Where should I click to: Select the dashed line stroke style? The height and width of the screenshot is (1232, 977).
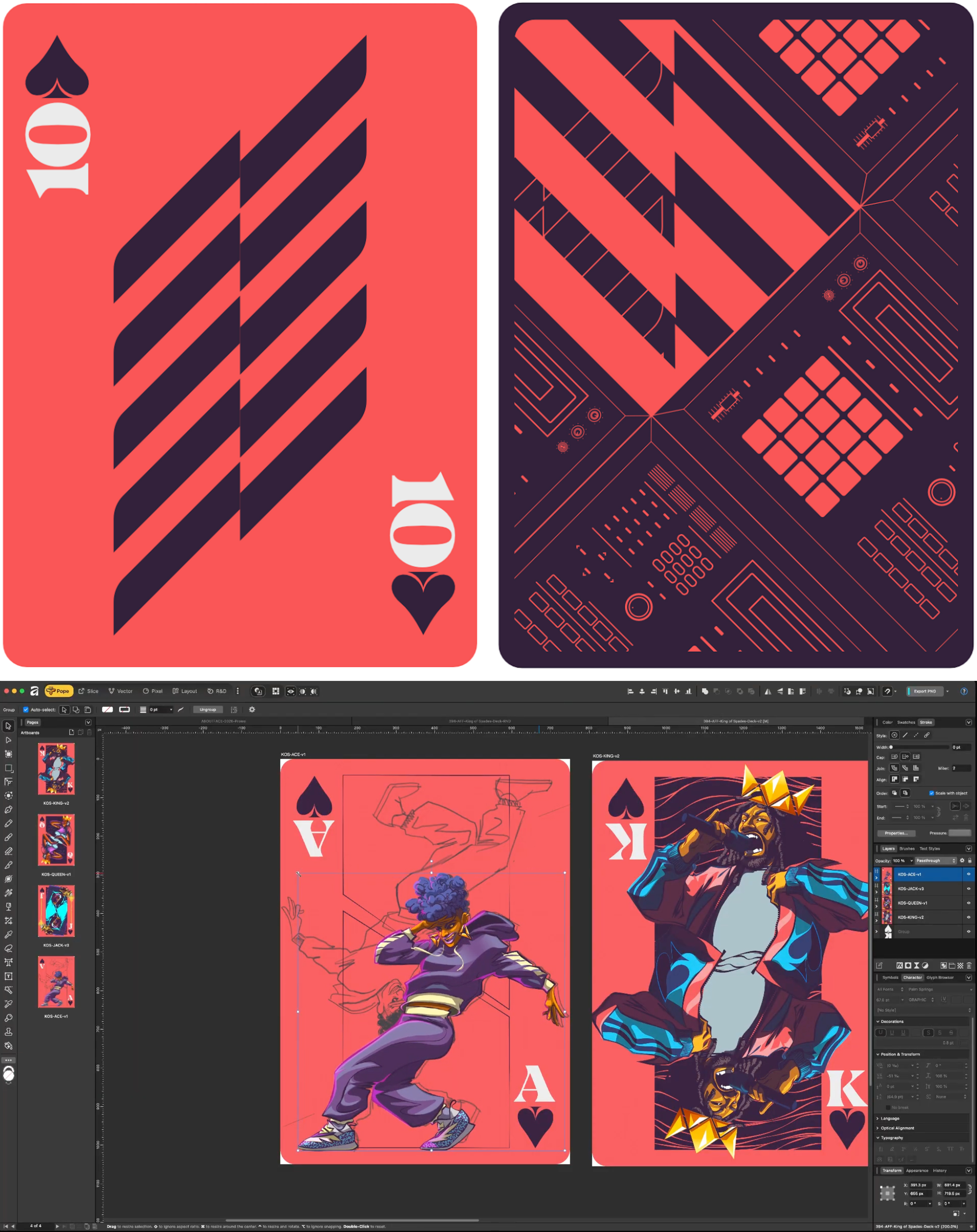[x=916, y=735]
